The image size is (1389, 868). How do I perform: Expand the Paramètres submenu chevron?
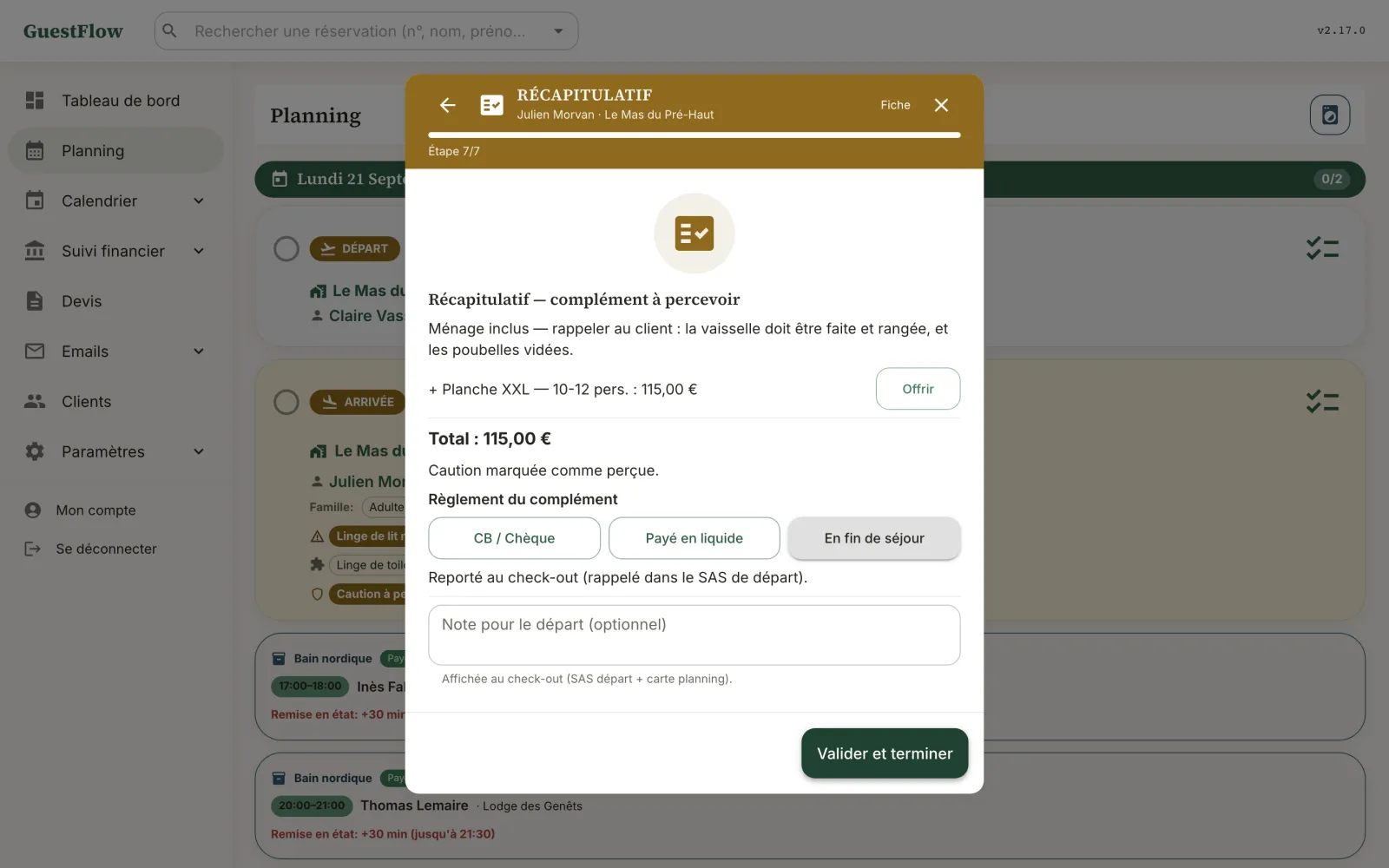(199, 452)
